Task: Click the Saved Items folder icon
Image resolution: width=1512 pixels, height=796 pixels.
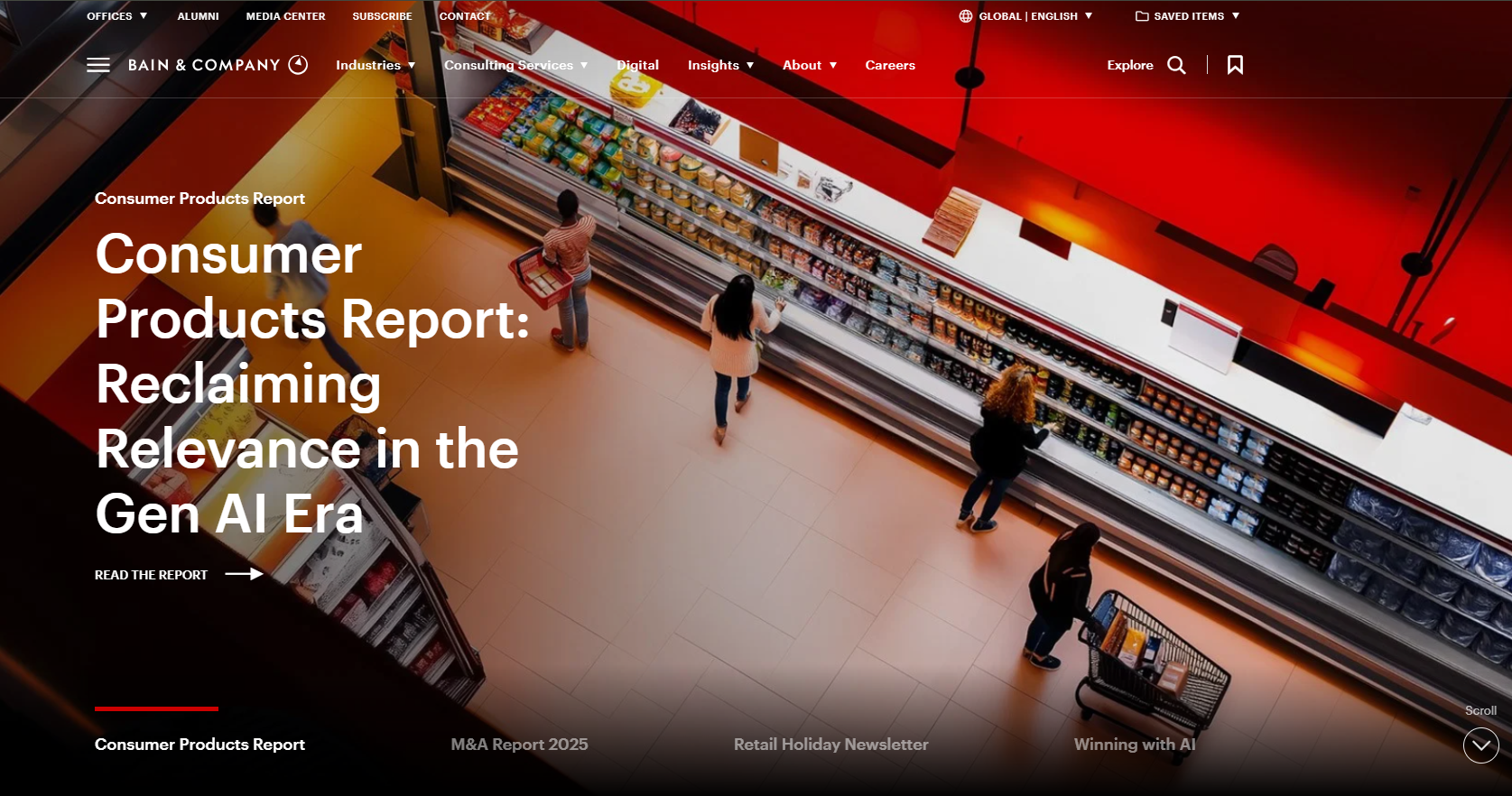Action: [x=1142, y=16]
